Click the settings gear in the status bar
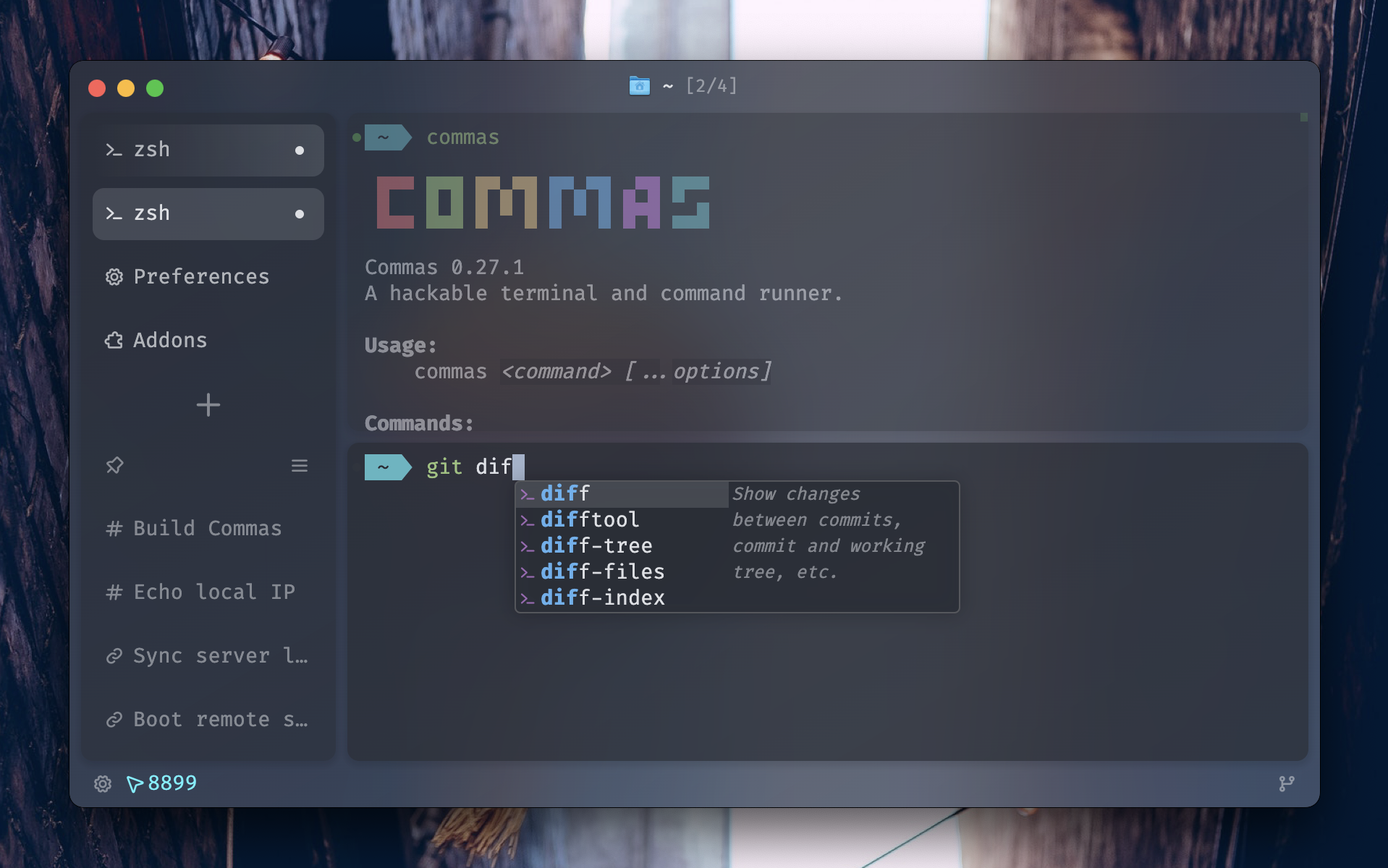 coord(103,783)
